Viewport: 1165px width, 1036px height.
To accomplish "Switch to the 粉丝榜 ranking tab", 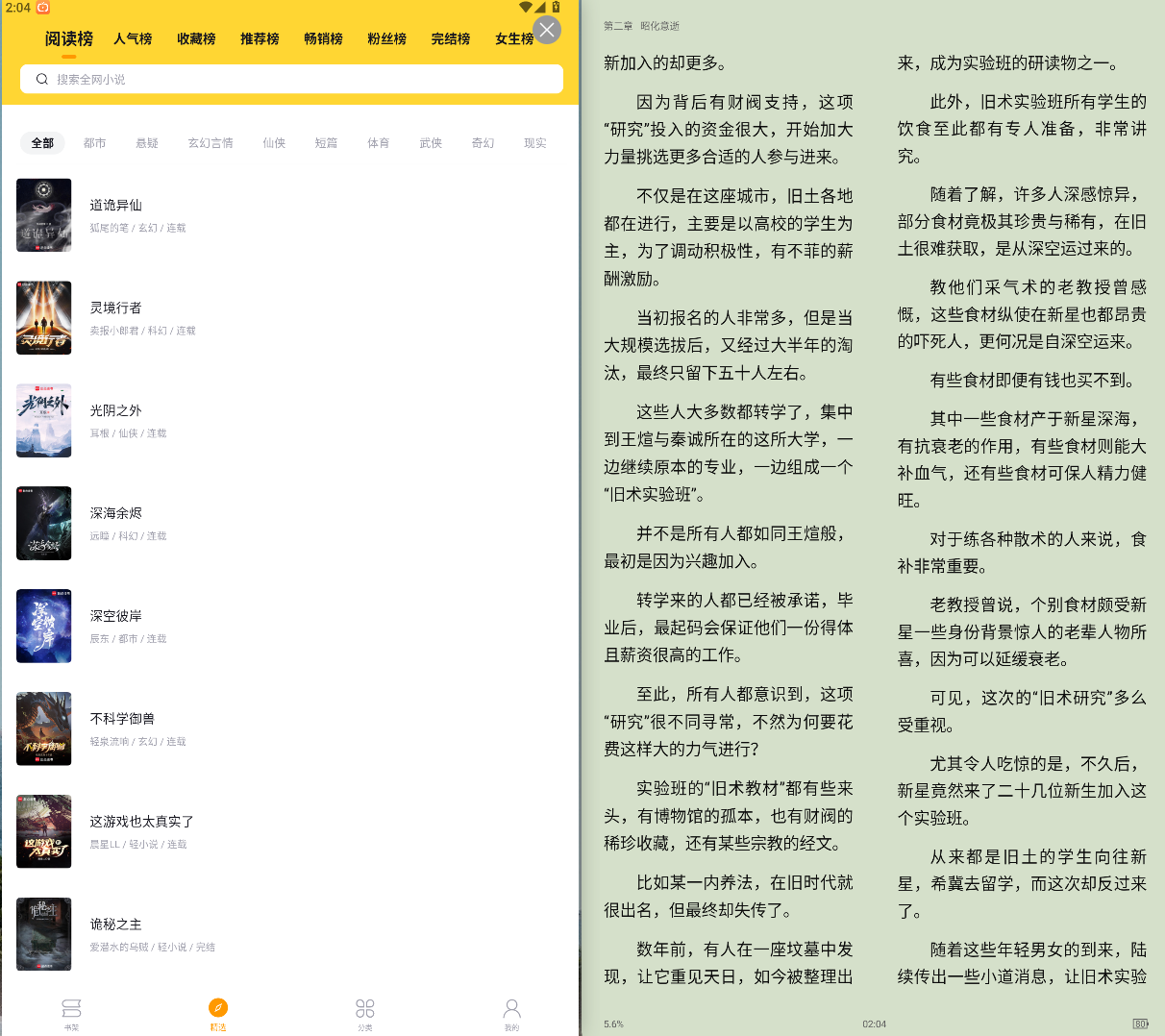I will (386, 38).
